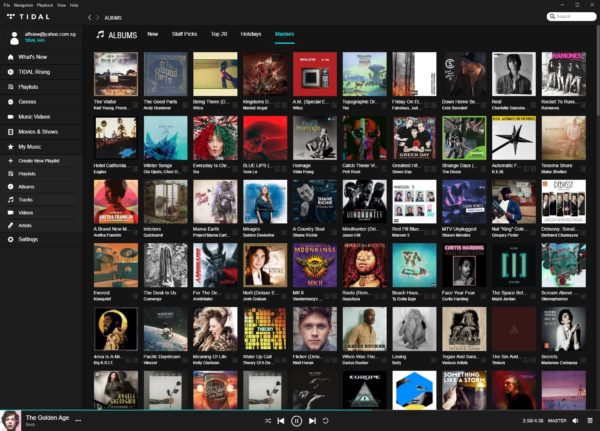Viewport: 600px width, 431px height.
Task: Open the File menu
Action: pos(7,5)
